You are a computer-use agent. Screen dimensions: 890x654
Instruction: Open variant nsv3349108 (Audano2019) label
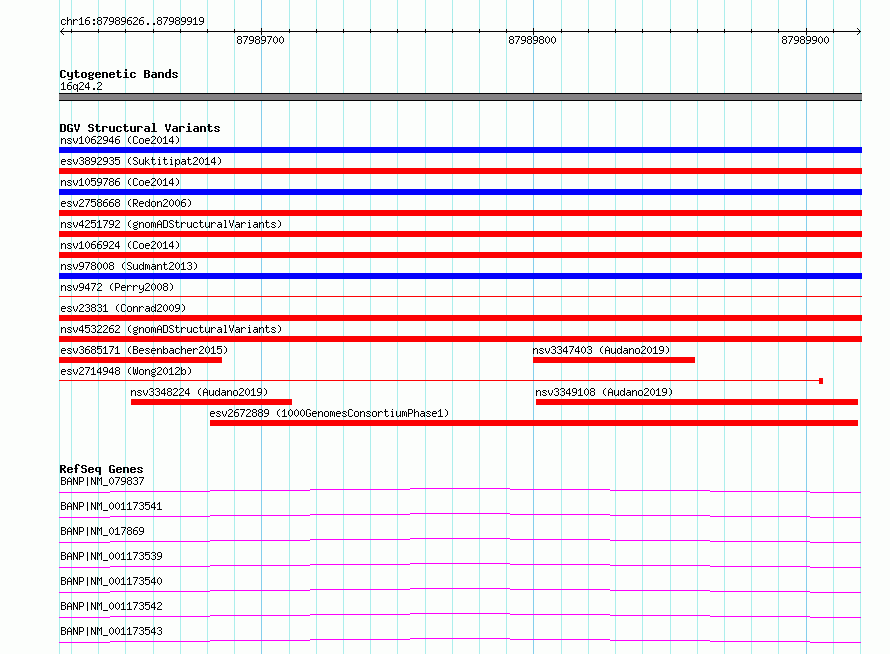point(604,392)
